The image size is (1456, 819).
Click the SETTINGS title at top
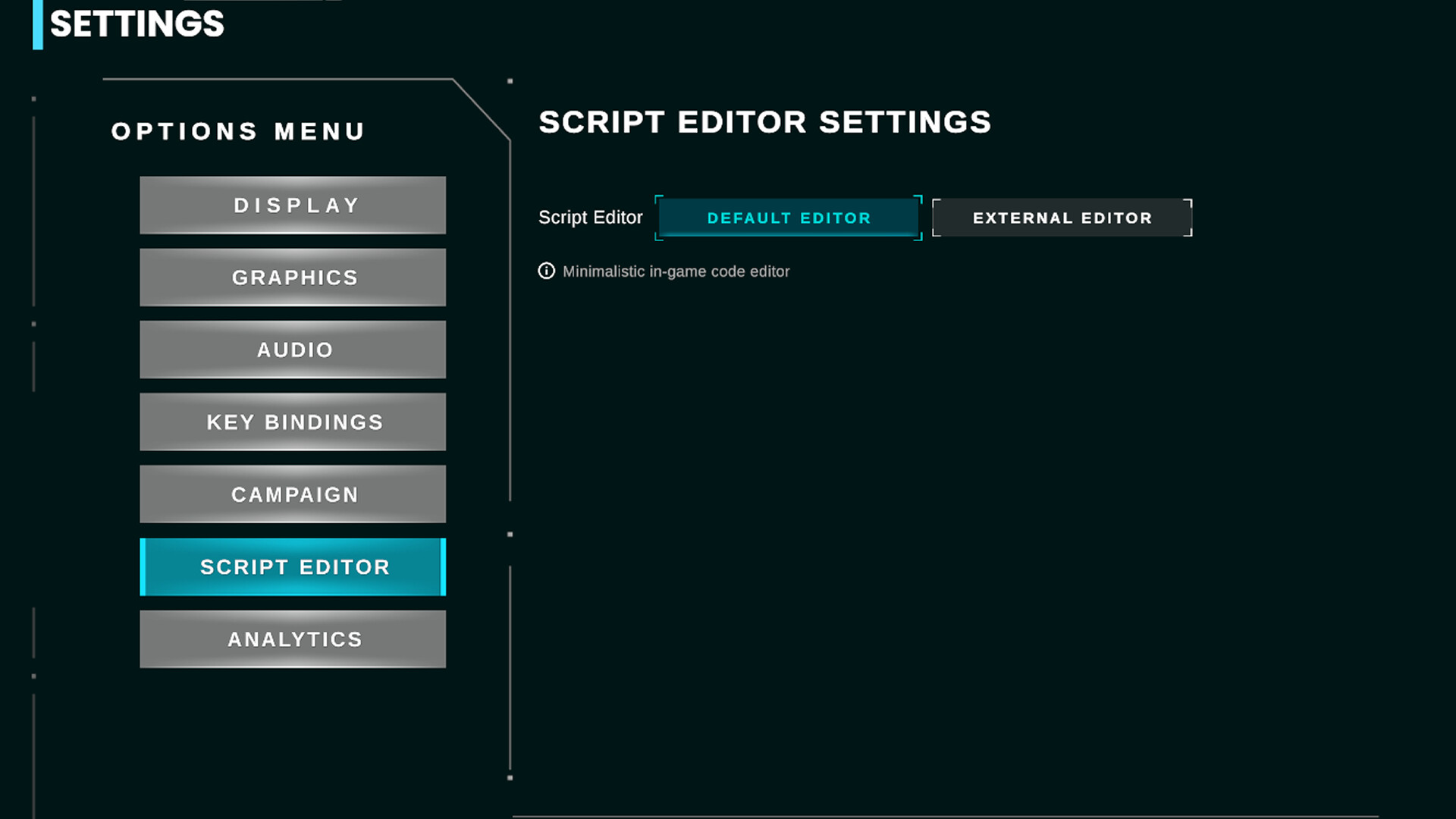[136, 24]
